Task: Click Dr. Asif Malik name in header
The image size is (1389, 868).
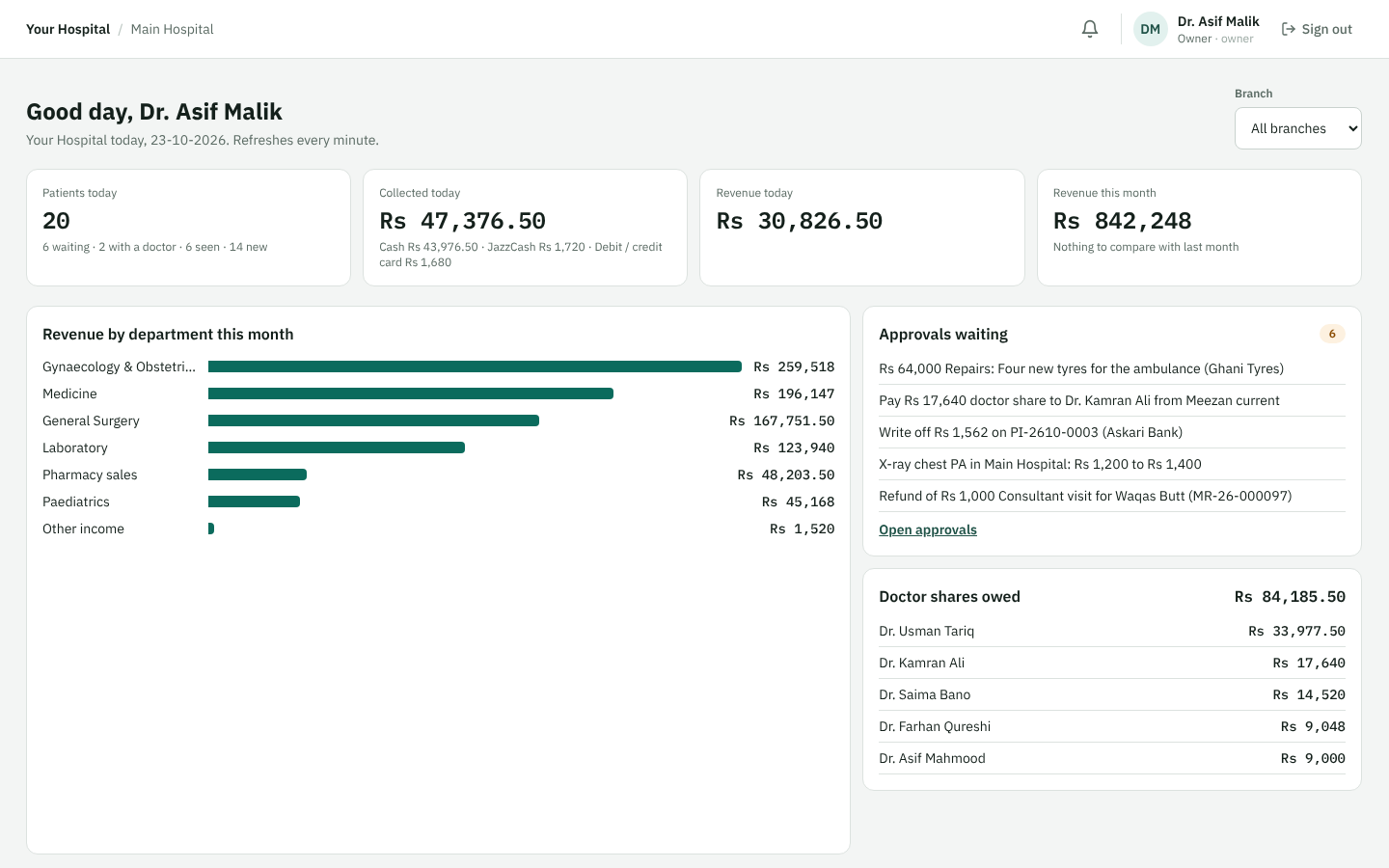Action: [x=1218, y=21]
